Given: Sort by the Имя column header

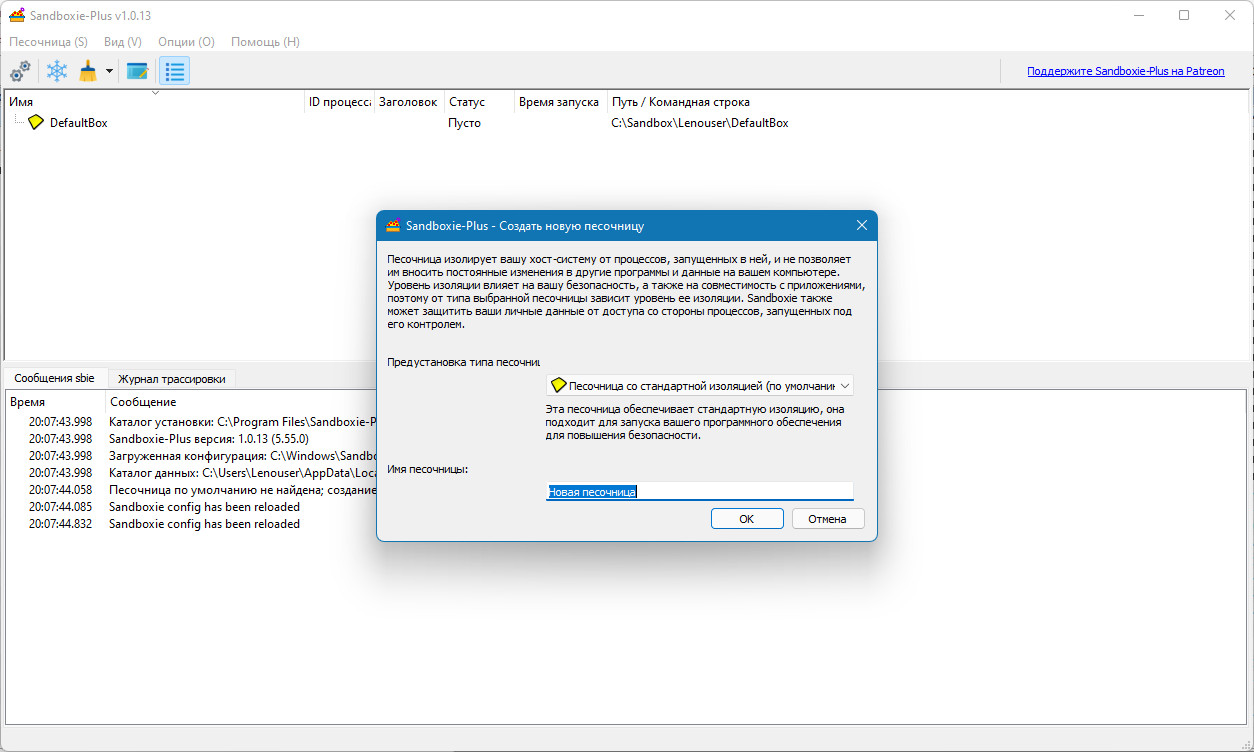Looking at the screenshot, I should pyautogui.click(x=154, y=102).
